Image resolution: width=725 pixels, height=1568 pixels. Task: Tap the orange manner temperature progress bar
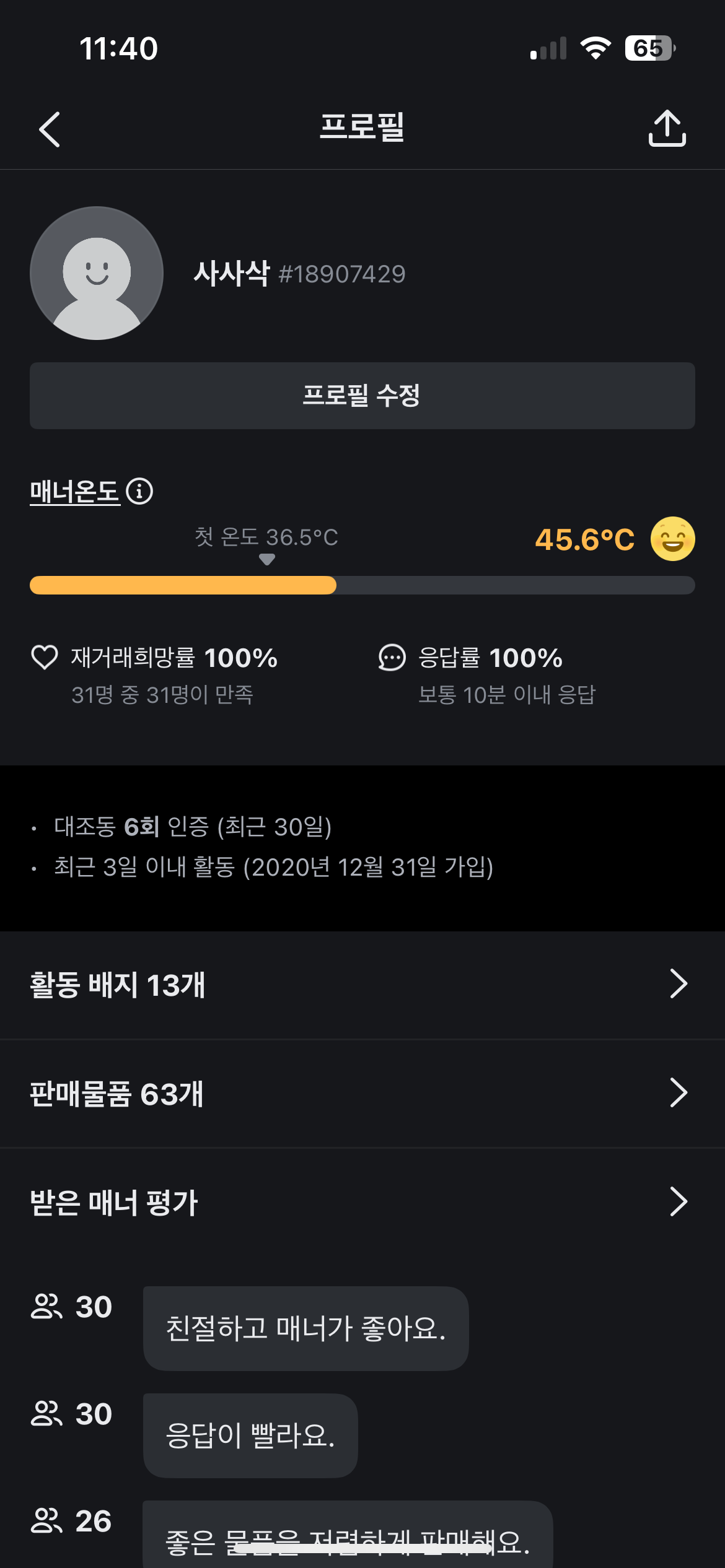(x=183, y=585)
